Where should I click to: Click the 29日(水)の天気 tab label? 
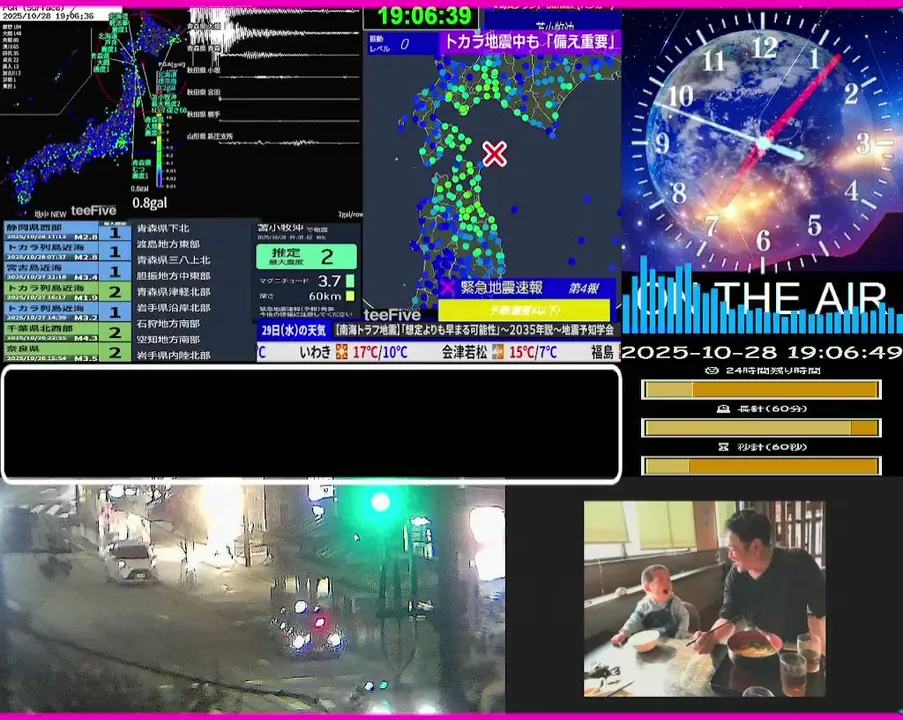pyautogui.click(x=294, y=331)
